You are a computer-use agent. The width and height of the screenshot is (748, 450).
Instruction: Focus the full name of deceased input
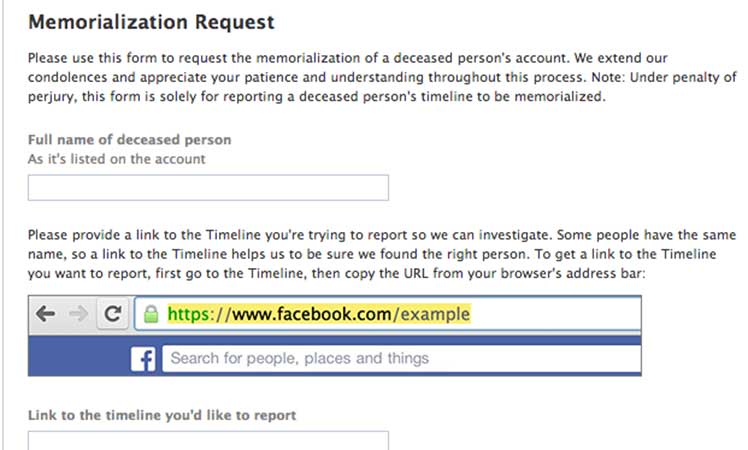point(208,187)
